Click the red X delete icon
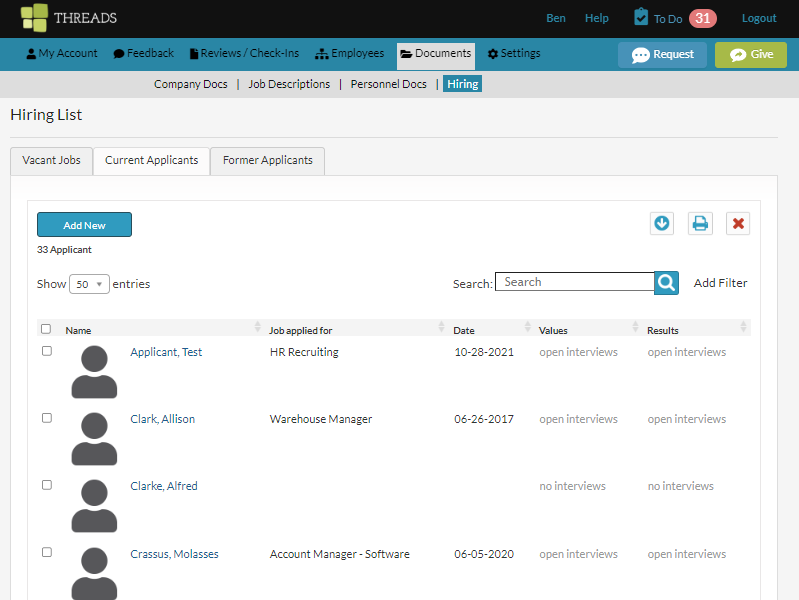This screenshot has height=600, width=799. coord(738,223)
